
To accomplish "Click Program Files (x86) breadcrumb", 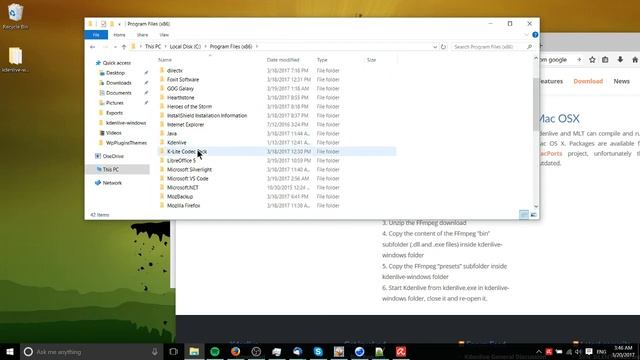I will point(231,47).
